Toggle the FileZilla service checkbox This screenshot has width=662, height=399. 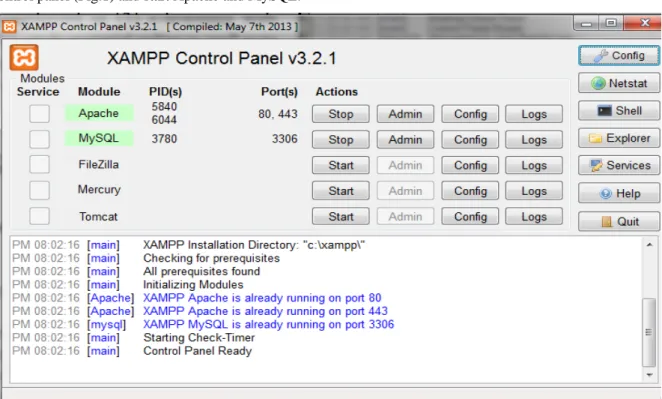(x=39, y=164)
